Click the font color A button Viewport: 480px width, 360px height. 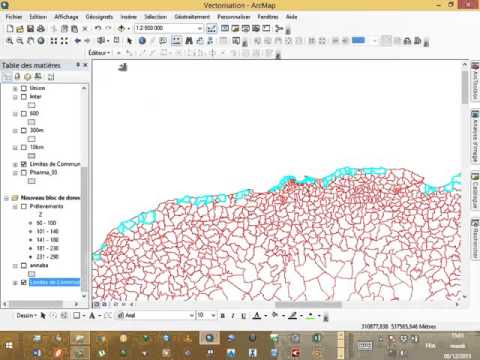257,315
